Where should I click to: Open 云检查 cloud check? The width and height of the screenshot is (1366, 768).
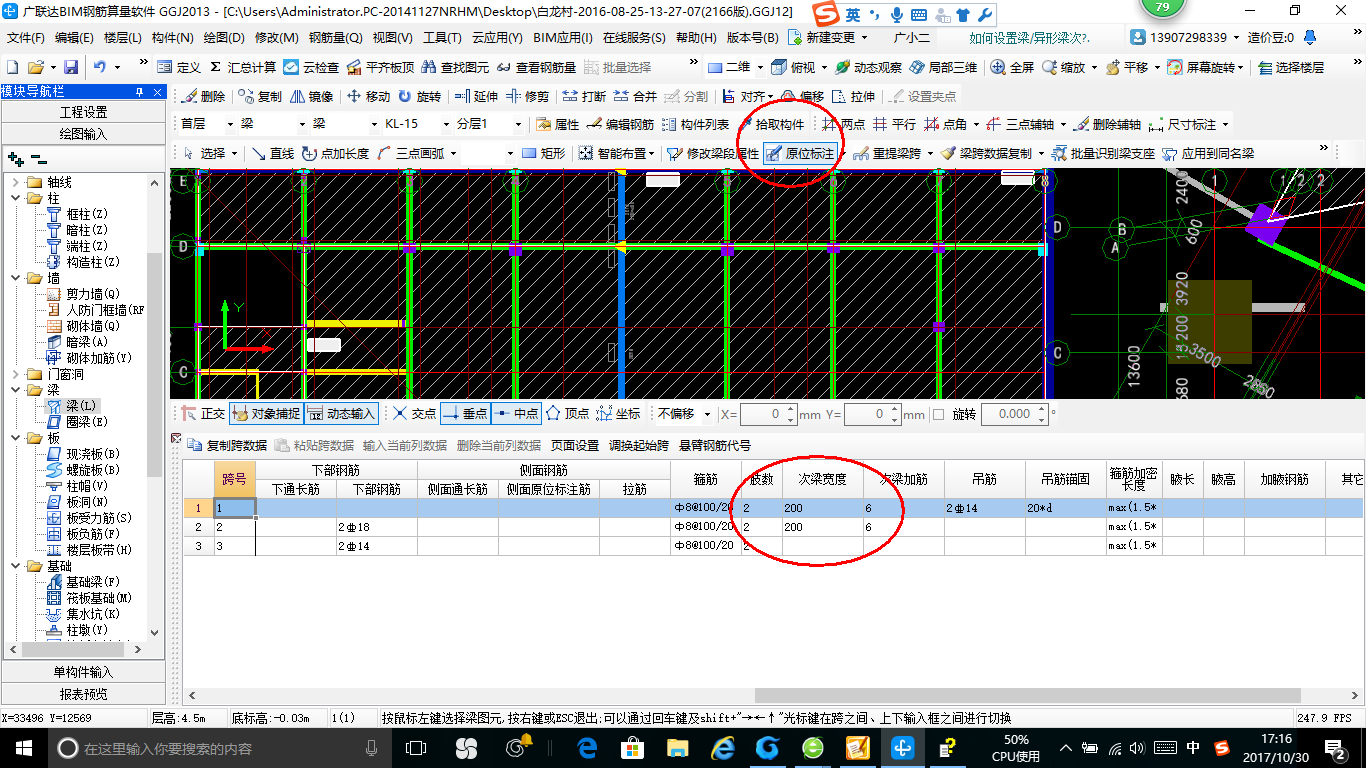pos(311,67)
